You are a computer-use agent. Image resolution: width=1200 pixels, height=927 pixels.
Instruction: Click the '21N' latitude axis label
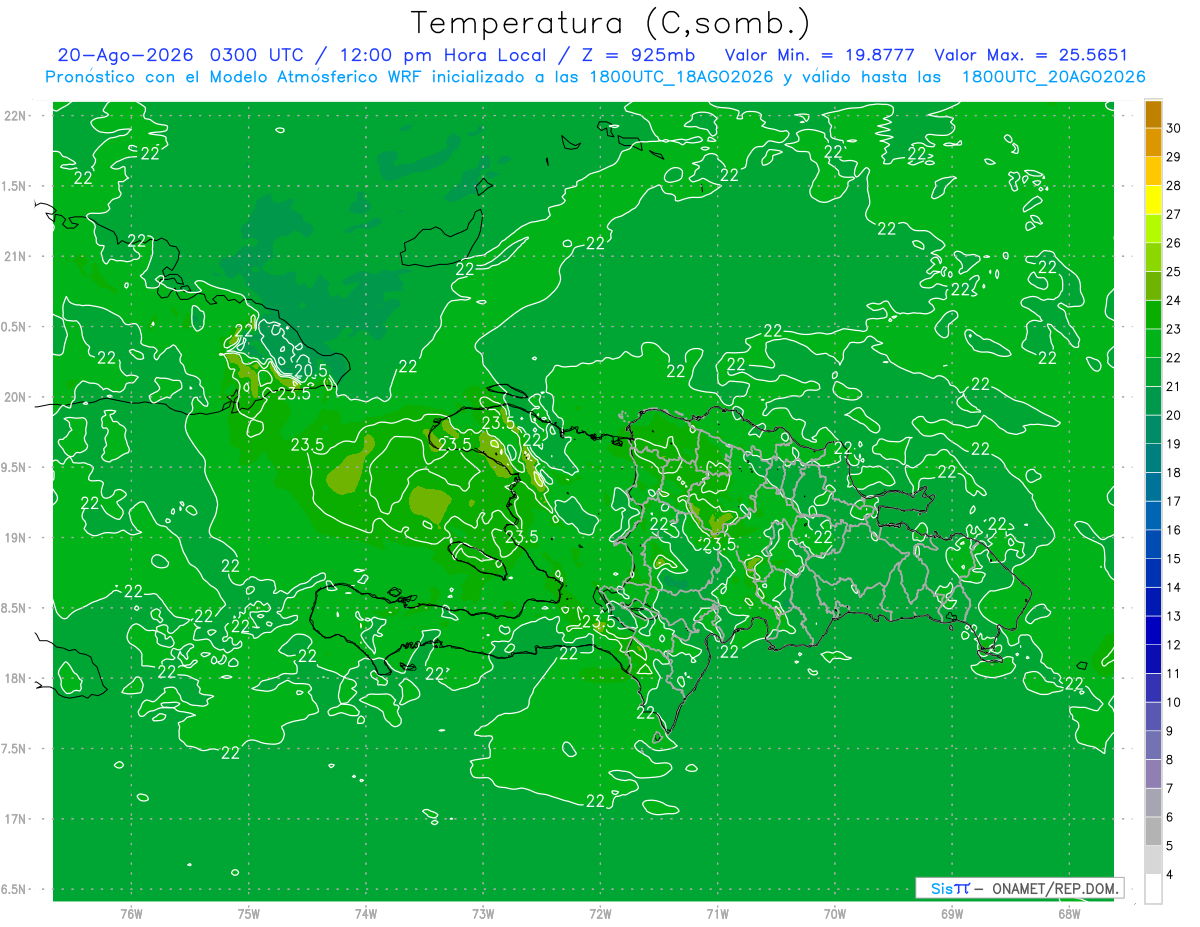coord(14,257)
